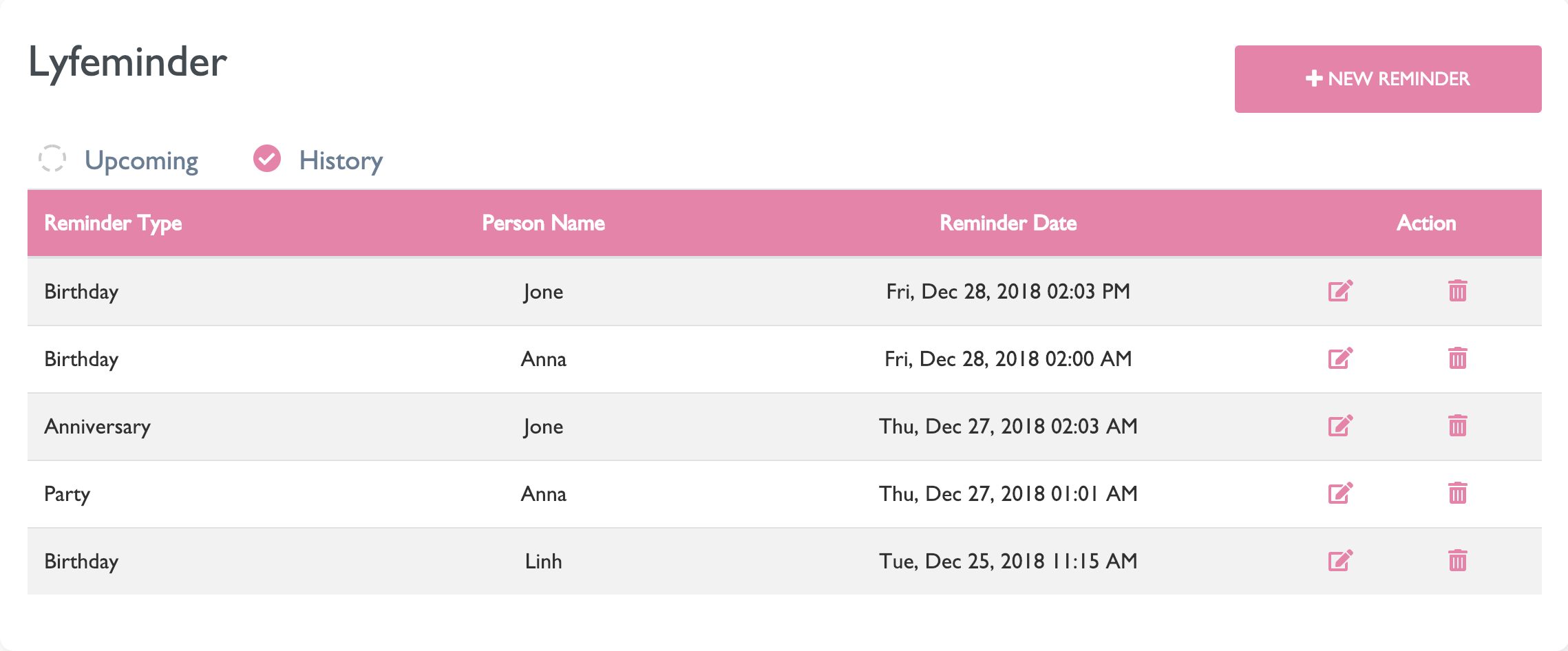Click the New Reminder button
The width and height of the screenshot is (1568, 651).
click(x=1388, y=79)
